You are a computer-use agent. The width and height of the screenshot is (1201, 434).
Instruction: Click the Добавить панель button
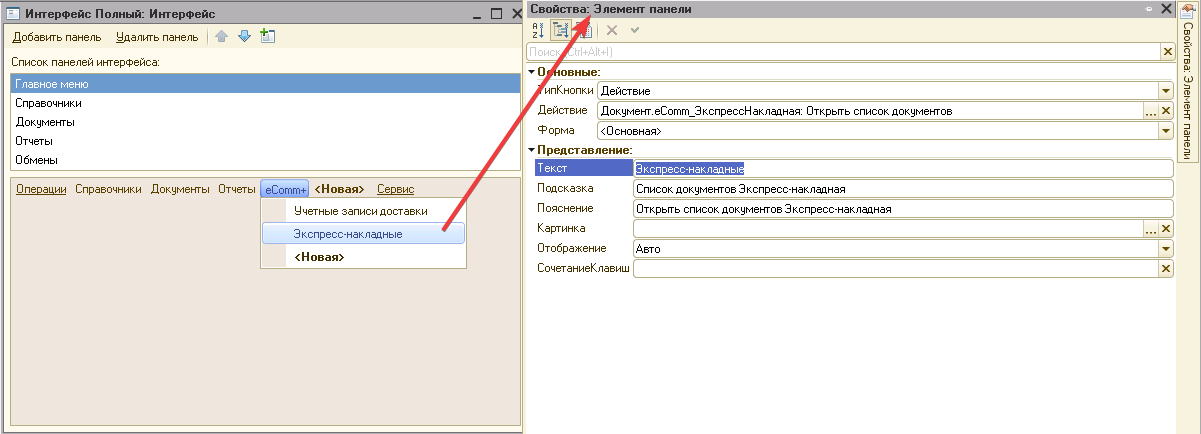(x=57, y=37)
